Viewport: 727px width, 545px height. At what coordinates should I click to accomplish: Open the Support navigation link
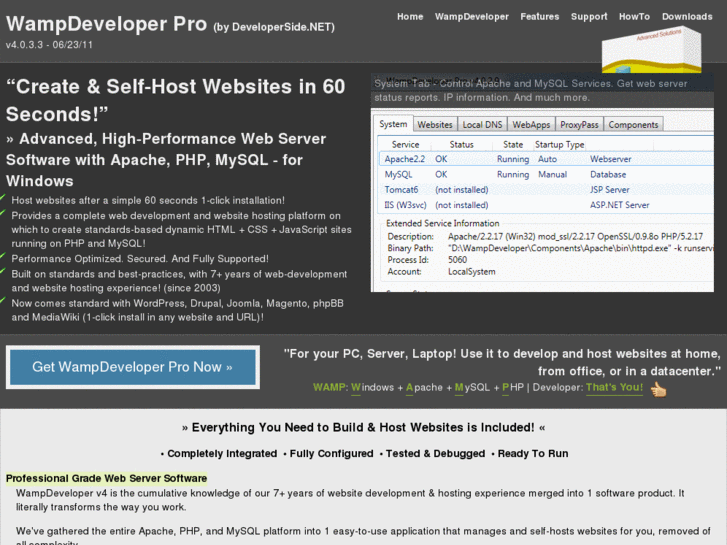click(589, 17)
